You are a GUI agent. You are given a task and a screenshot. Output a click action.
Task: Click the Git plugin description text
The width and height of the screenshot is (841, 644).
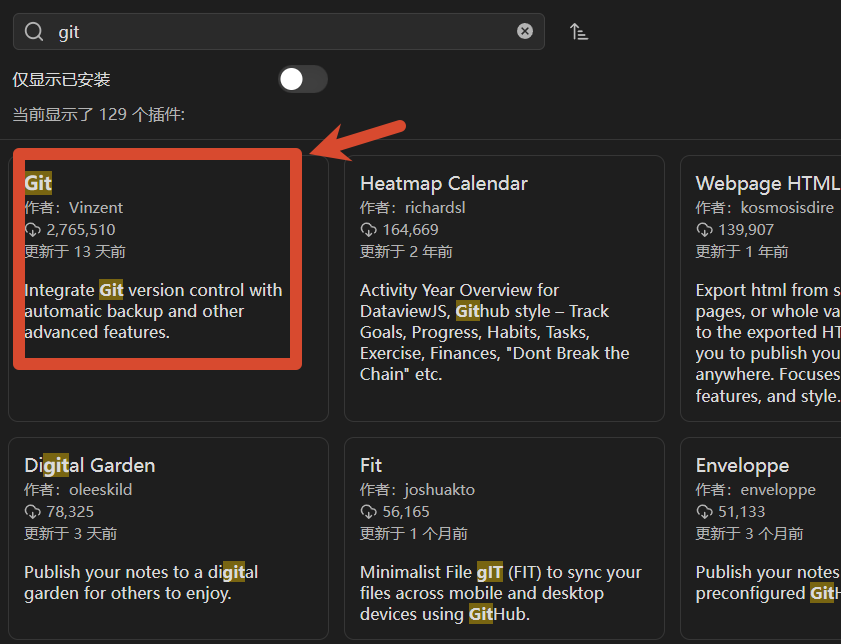point(153,311)
